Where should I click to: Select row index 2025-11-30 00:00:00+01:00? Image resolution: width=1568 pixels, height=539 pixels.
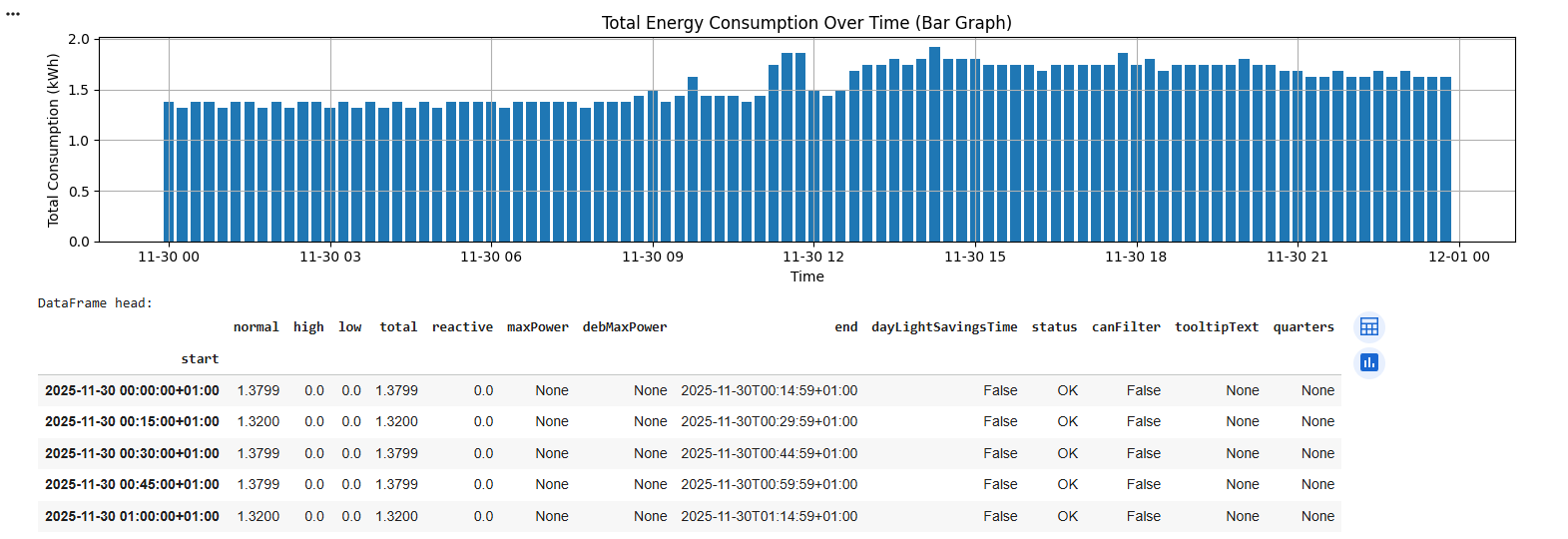click(132, 390)
